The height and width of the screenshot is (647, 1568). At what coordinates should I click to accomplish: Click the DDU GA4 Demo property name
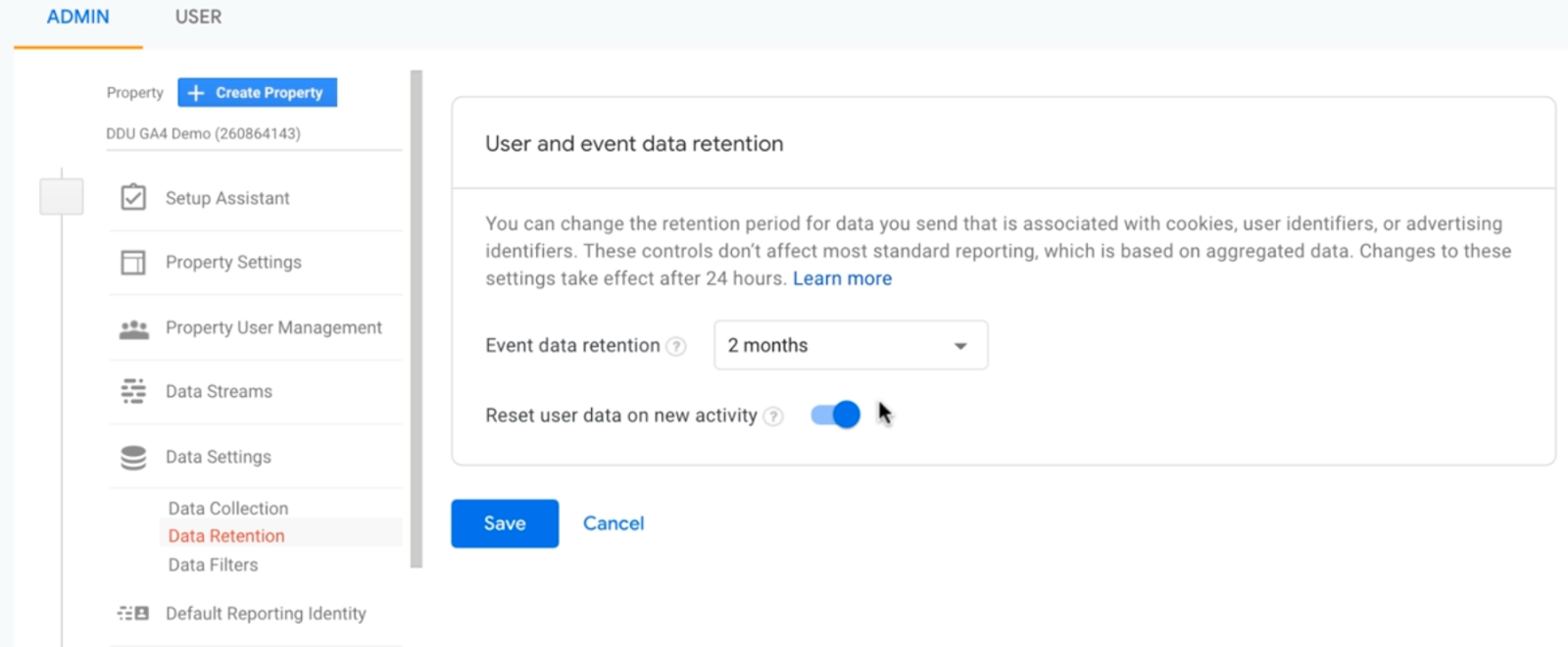(x=203, y=133)
